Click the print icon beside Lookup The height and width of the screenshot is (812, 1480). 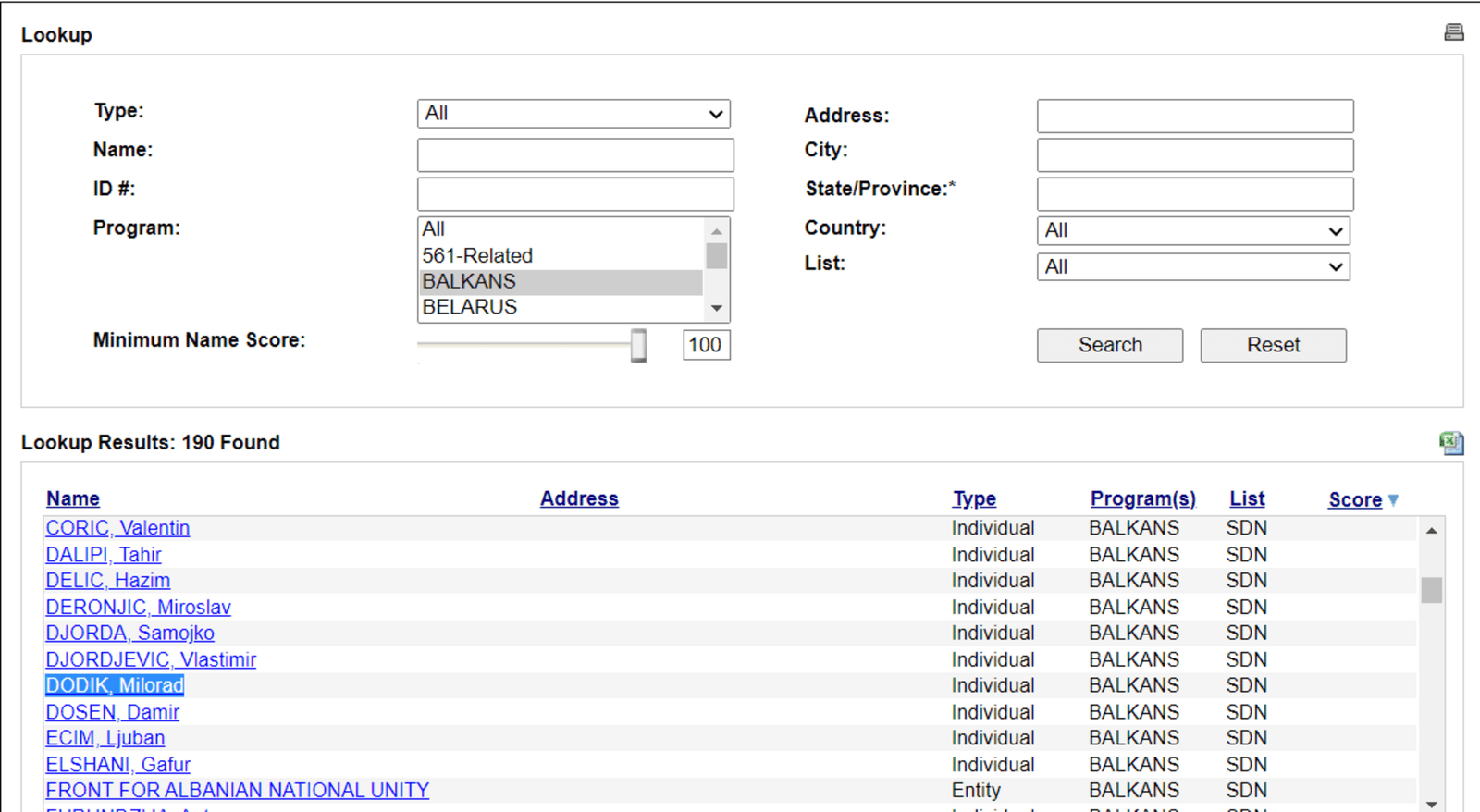[1454, 33]
